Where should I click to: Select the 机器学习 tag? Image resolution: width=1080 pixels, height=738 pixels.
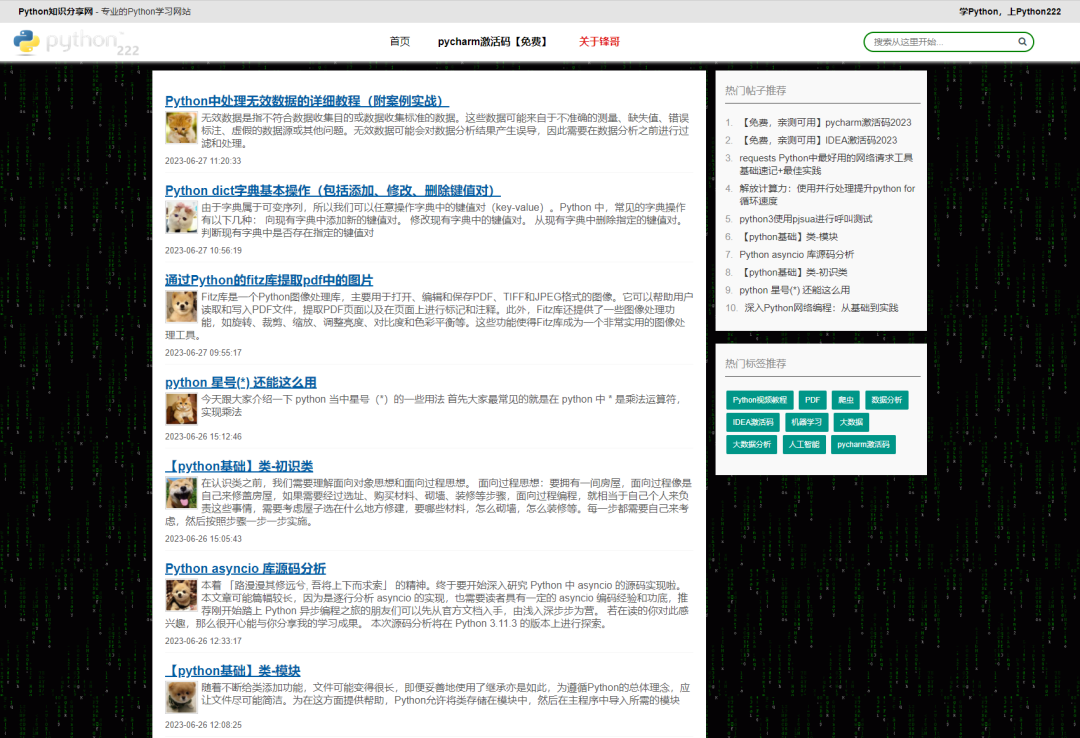(807, 421)
